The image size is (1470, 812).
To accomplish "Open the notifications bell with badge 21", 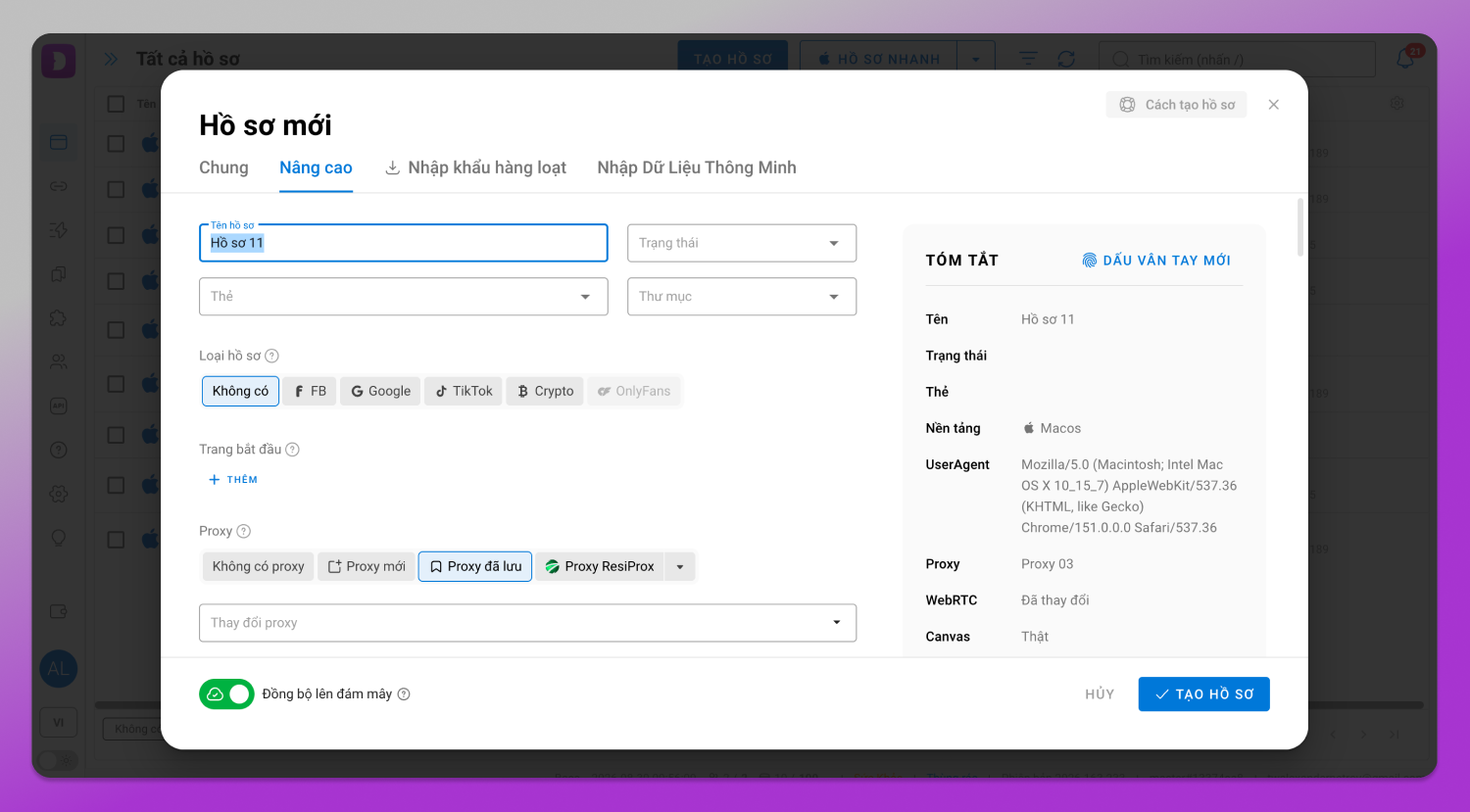I will click(x=1406, y=58).
